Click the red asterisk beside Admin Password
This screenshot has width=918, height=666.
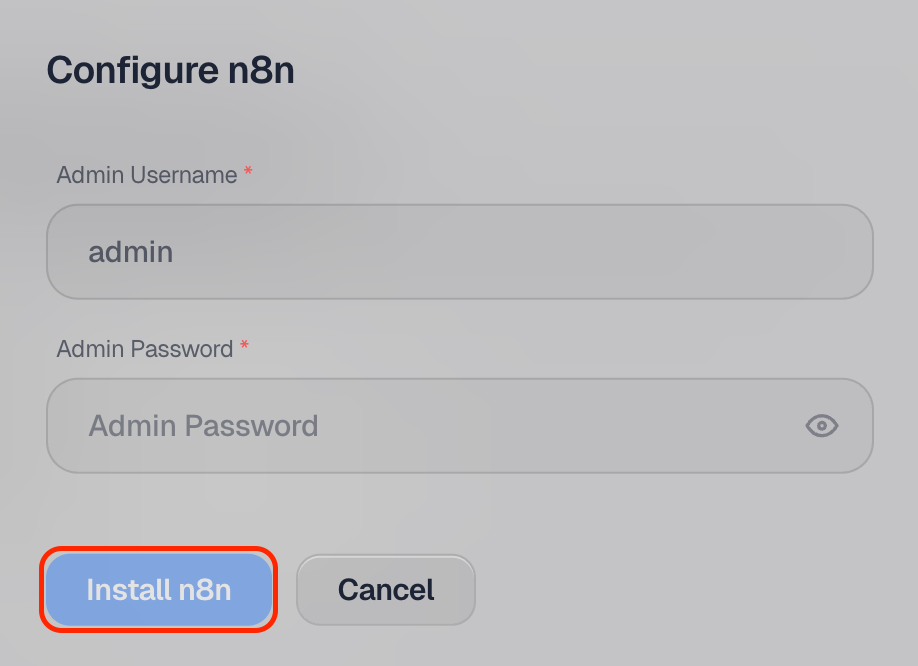click(244, 345)
